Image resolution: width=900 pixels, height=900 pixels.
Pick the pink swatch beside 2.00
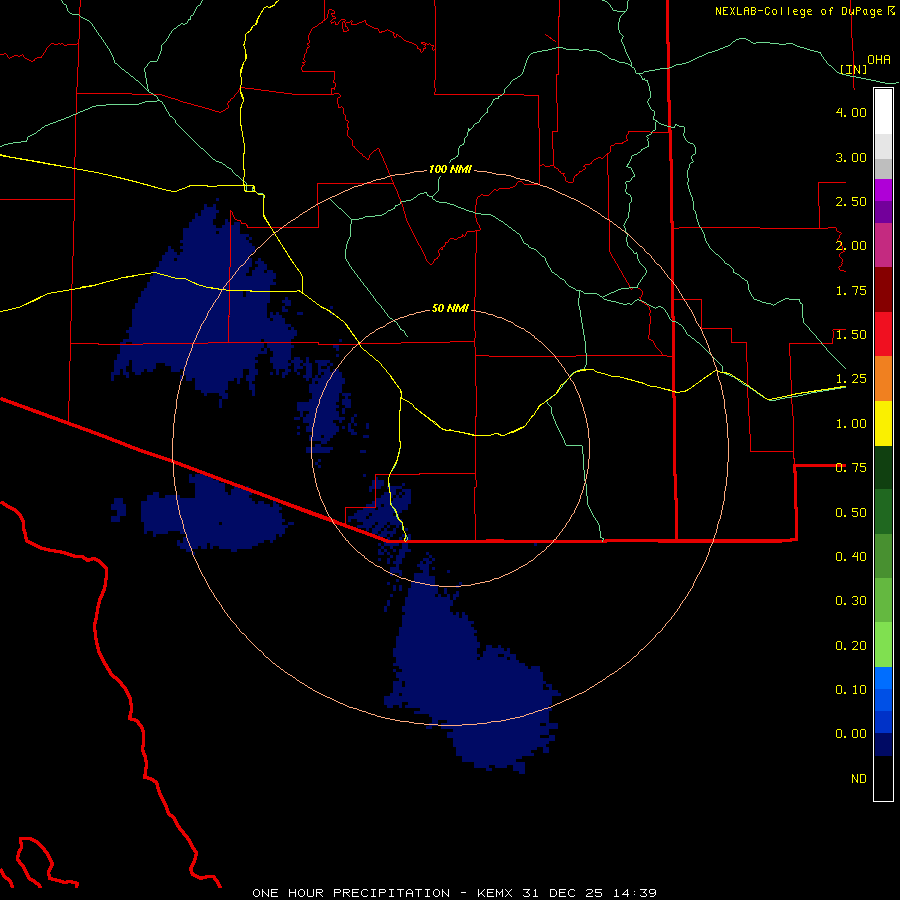(x=883, y=245)
